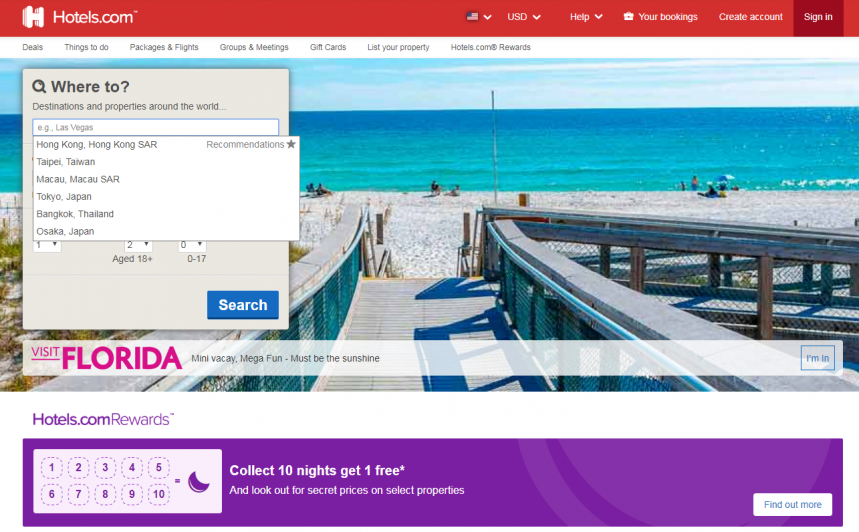Viewport: 859px width, 532px height.
Task: Open List your property
Action: point(398,47)
